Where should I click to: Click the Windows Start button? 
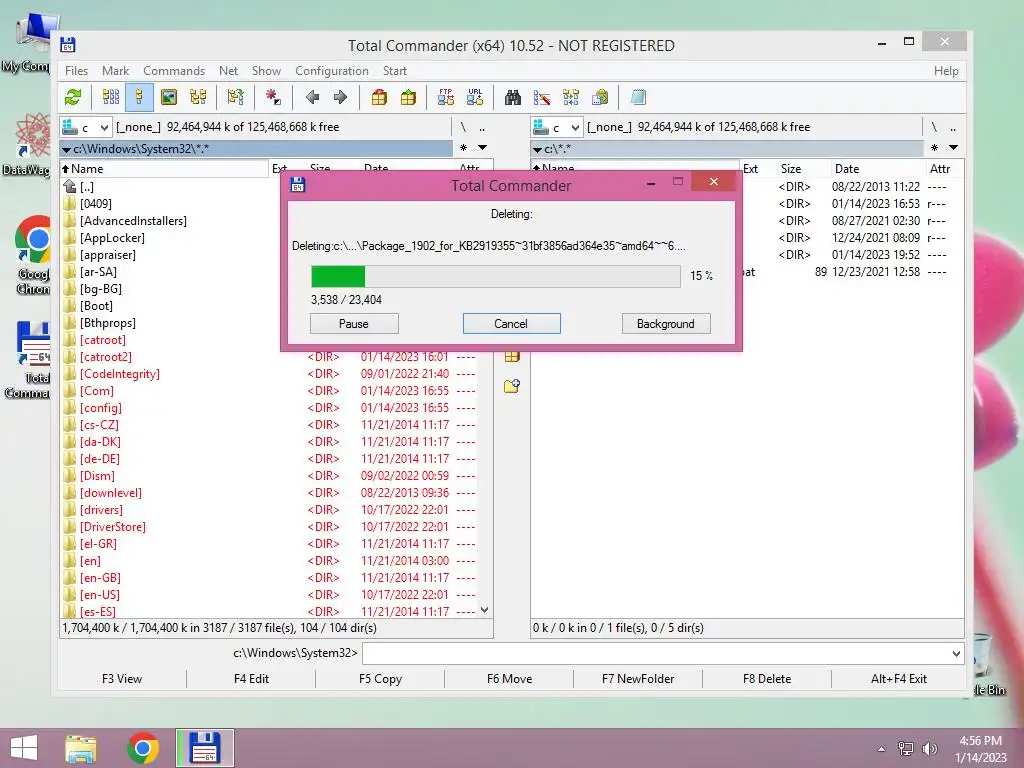click(x=24, y=748)
